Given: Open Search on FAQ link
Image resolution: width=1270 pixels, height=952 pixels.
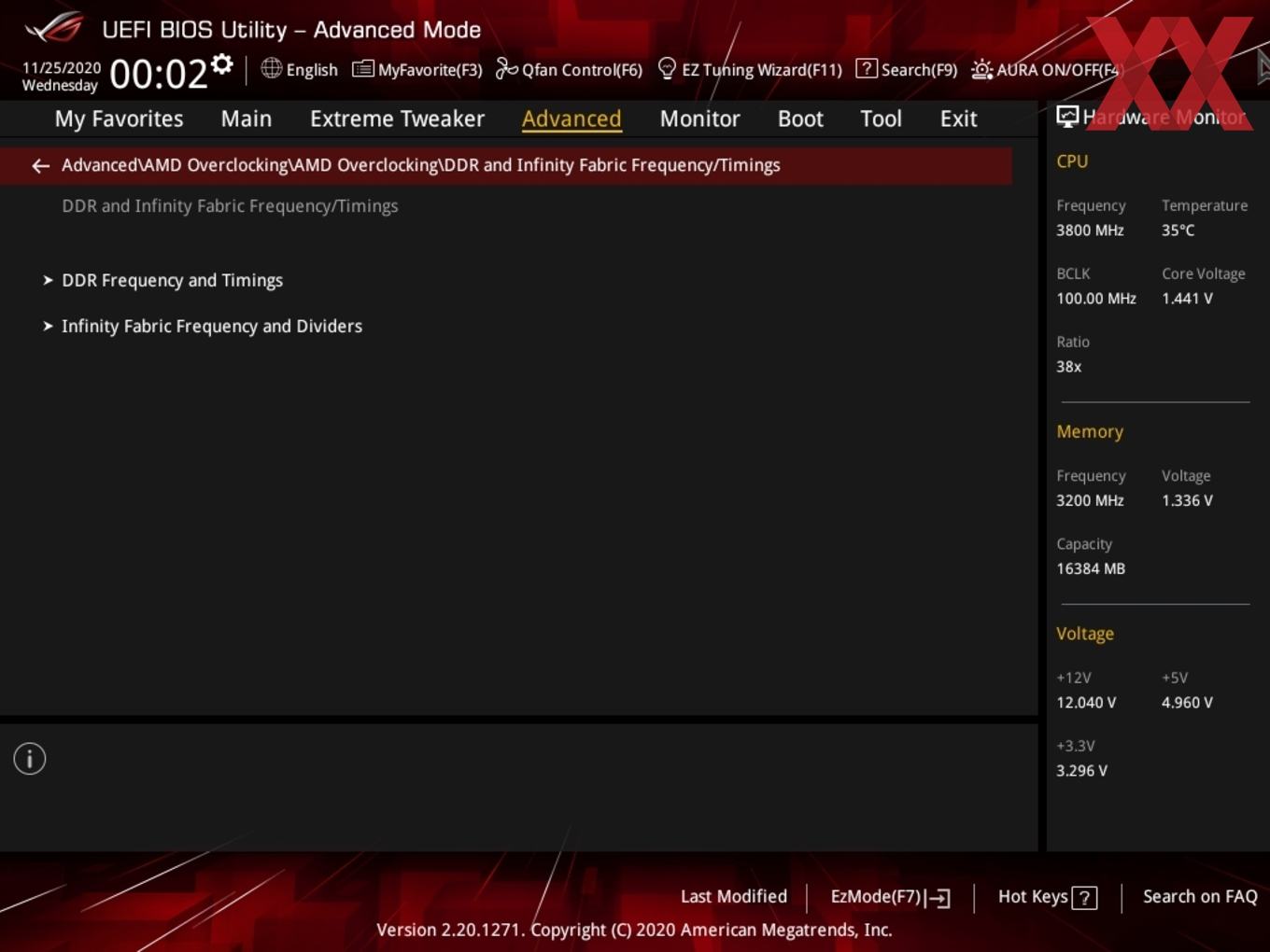Looking at the screenshot, I should coord(1200,896).
